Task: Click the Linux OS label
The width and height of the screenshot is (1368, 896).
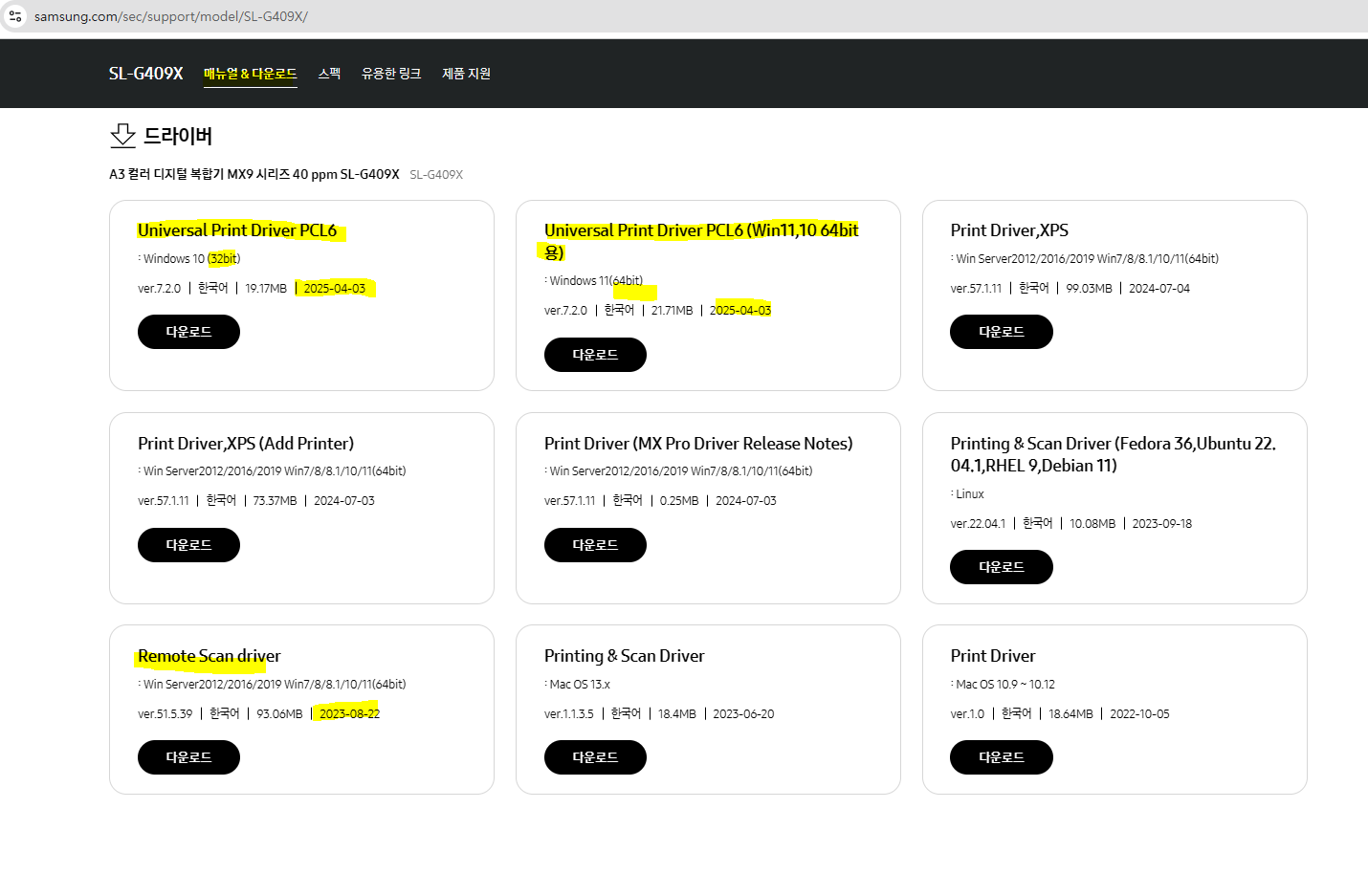Action: 970,494
